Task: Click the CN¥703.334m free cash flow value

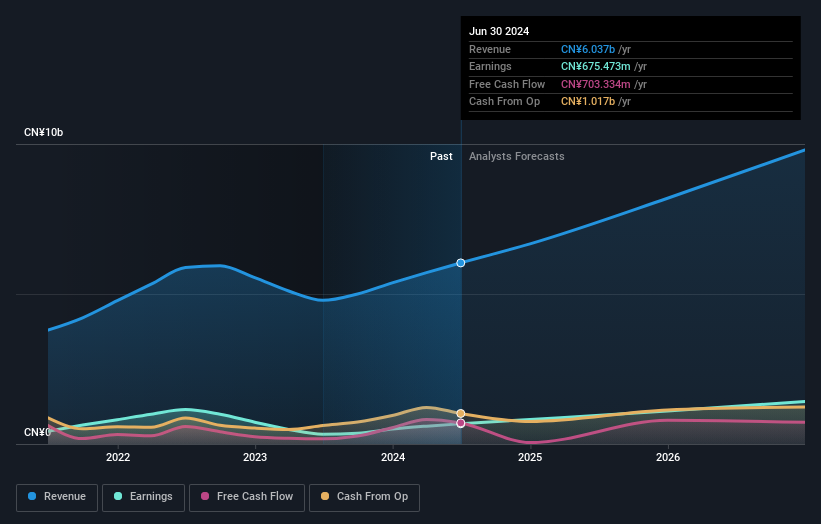Action: [595, 84]
